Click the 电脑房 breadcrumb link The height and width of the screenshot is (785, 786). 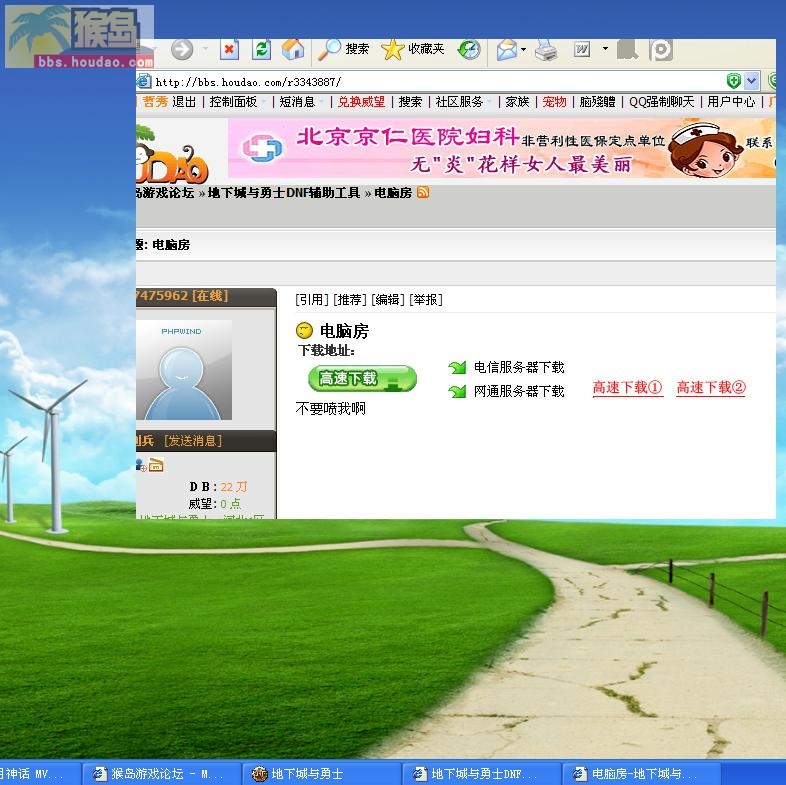[x=393, y=192]
